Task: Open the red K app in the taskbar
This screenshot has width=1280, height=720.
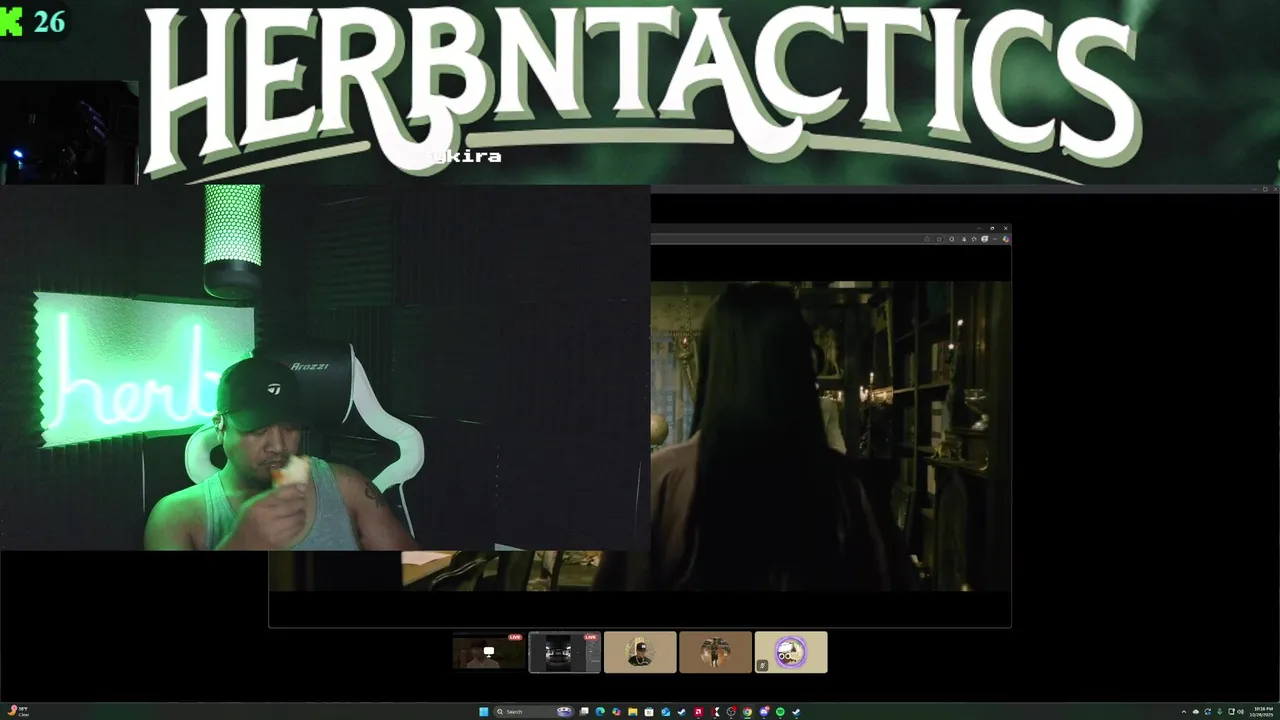Action: [715, 712]
